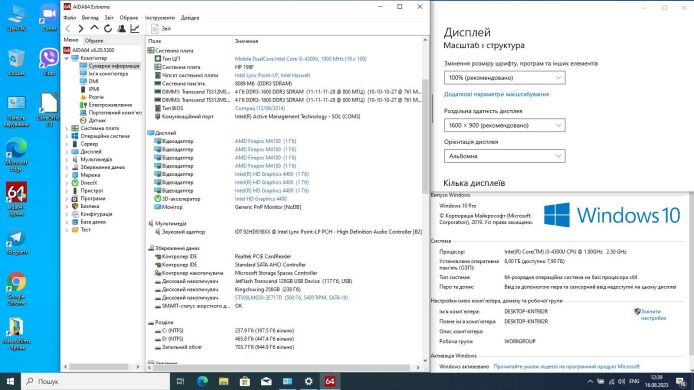Click the ENG language indicator in the tray
Screen dimensions: 694x390
tap(634, 381)
